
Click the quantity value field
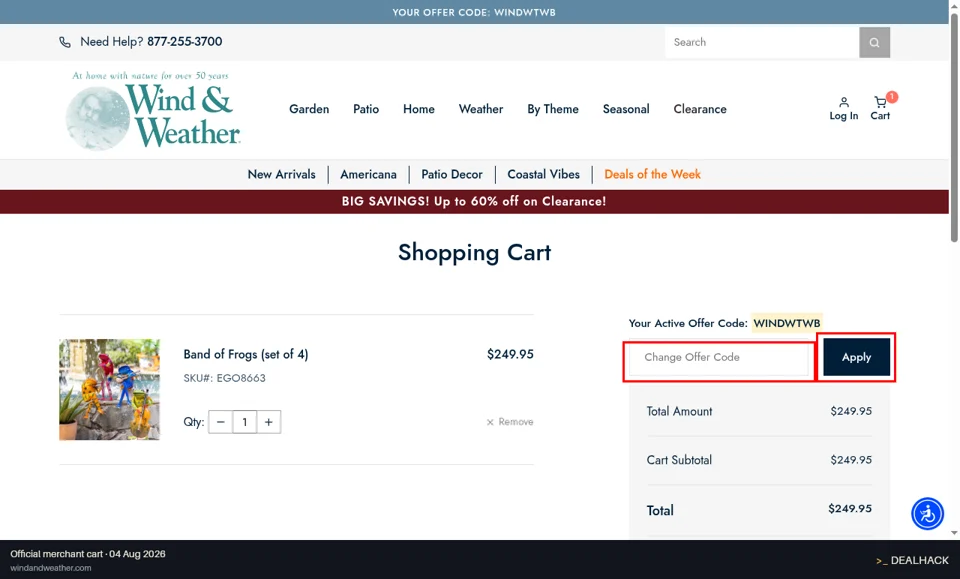pyautogui.click(x=244, y=422)
